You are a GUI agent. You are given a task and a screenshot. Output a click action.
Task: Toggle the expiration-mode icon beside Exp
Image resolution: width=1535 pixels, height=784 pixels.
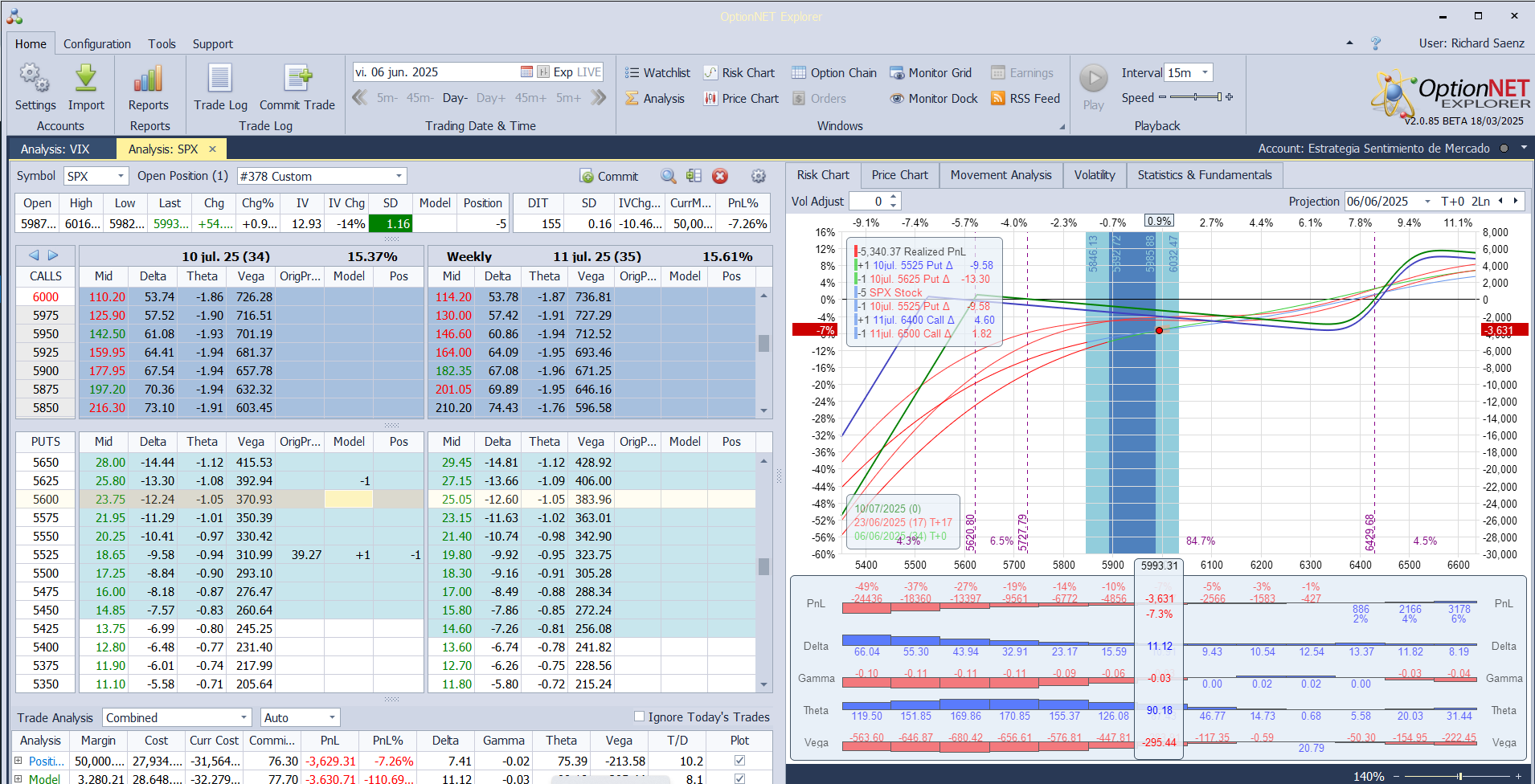pos(543,71)
